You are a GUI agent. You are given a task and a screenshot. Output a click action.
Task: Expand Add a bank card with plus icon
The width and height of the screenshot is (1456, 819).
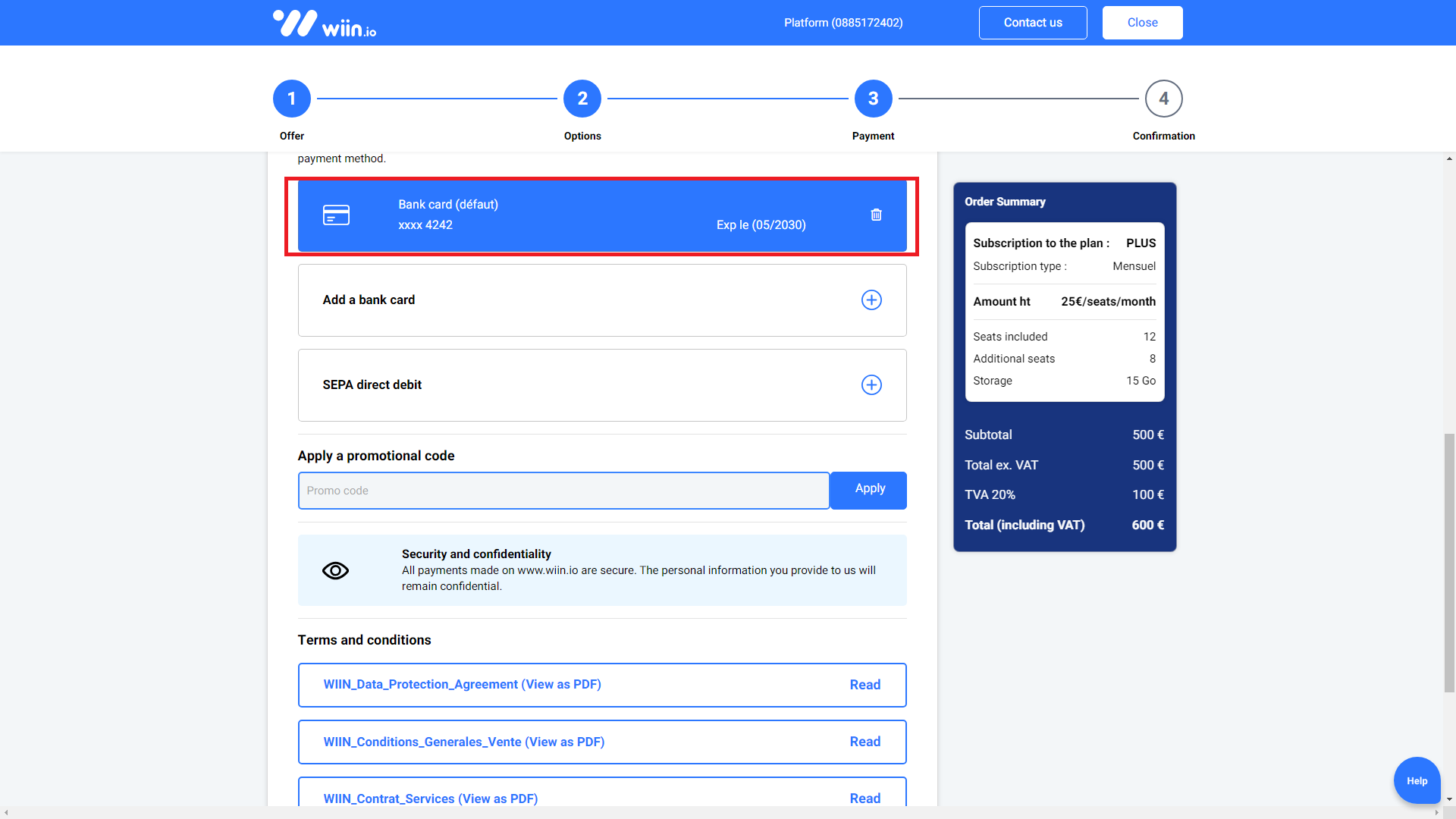871,300
